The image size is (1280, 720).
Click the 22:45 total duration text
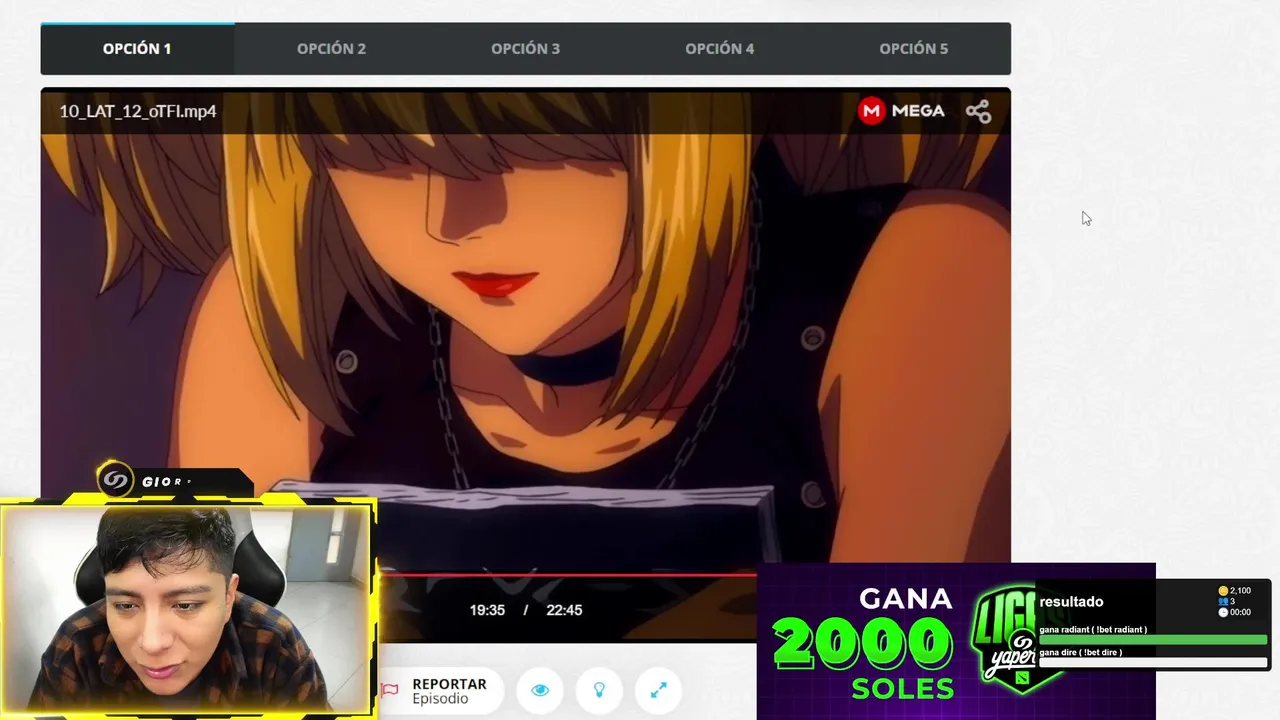564,610
